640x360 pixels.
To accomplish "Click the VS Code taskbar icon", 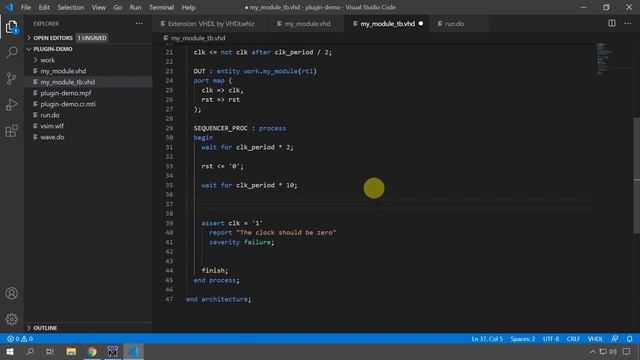I will tap(133, 351).
